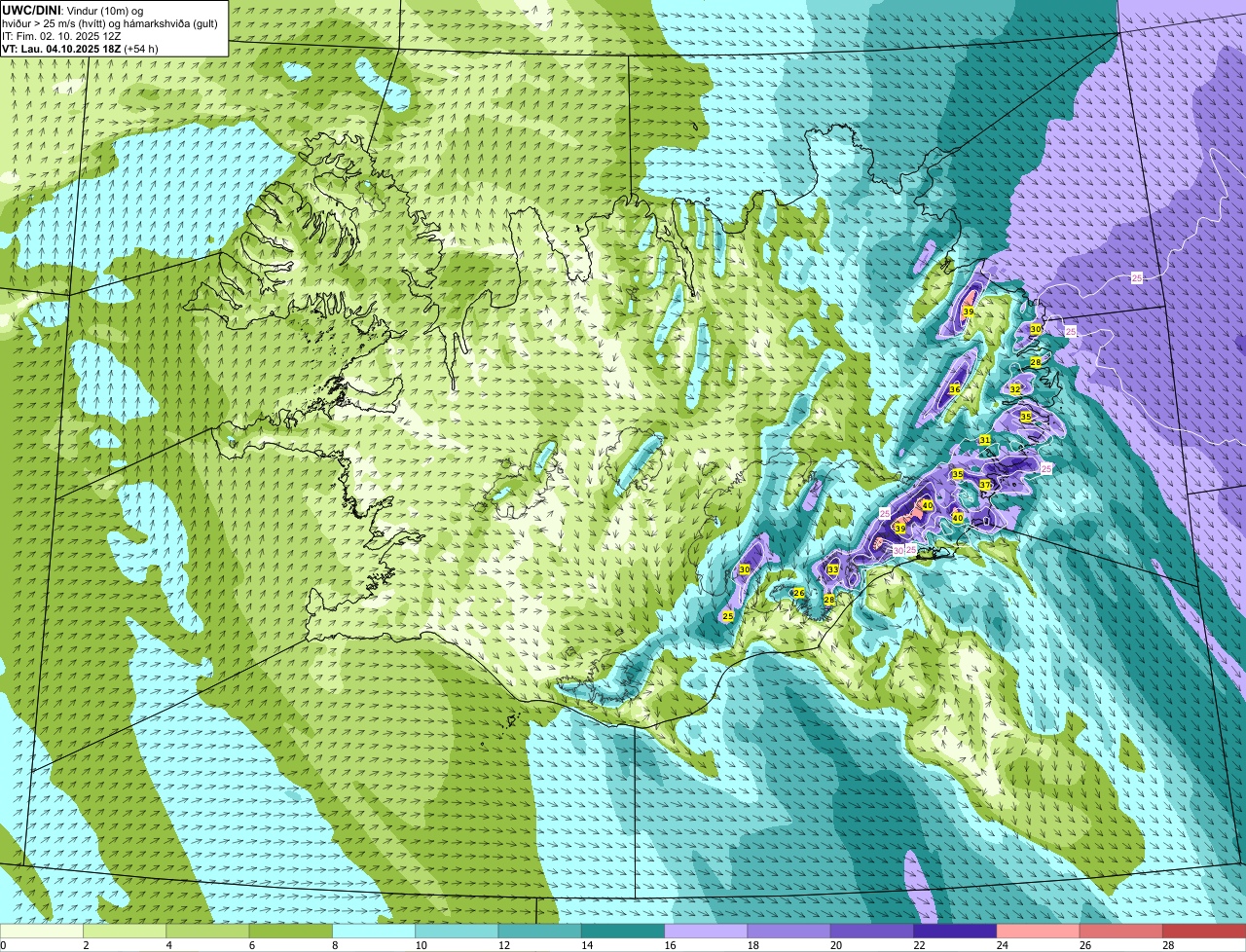The height and width of the screenshot is (952, 1246).
Task: Click the 'IT: Fim. 02. 10. 2025 12Z' line
Action: click(x=61, y=36)
